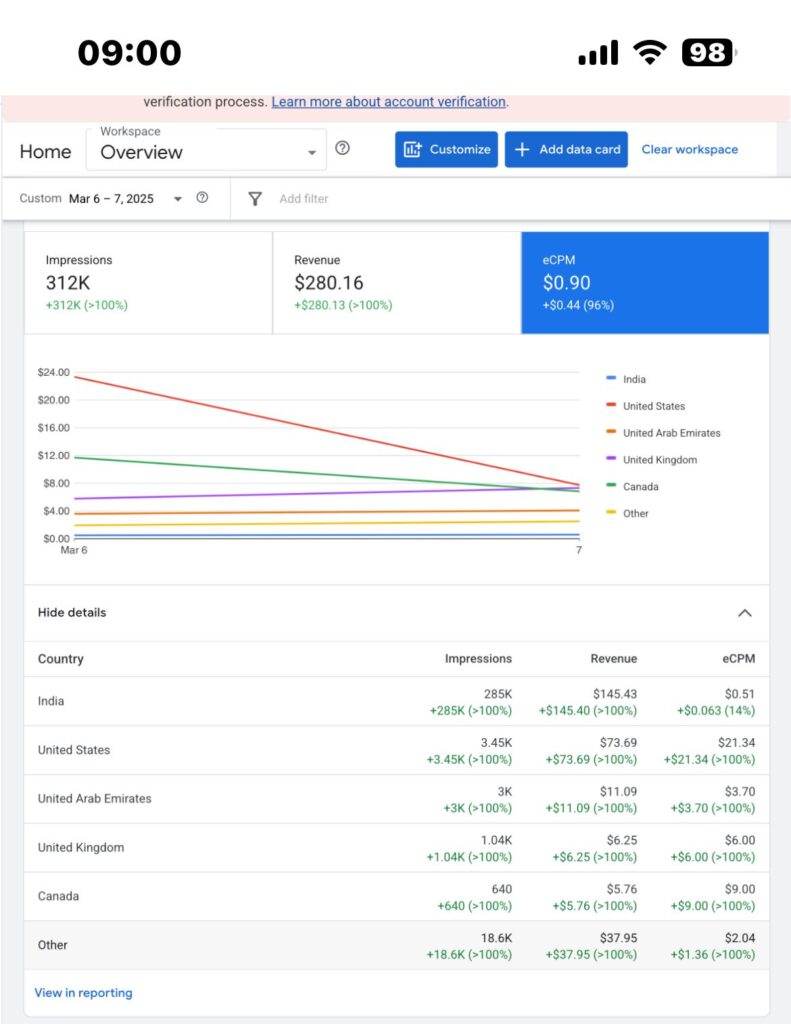Screen dimensions: 791x1024
Task: Select the Impressions metric card
Action: click(x=148, y=283)
